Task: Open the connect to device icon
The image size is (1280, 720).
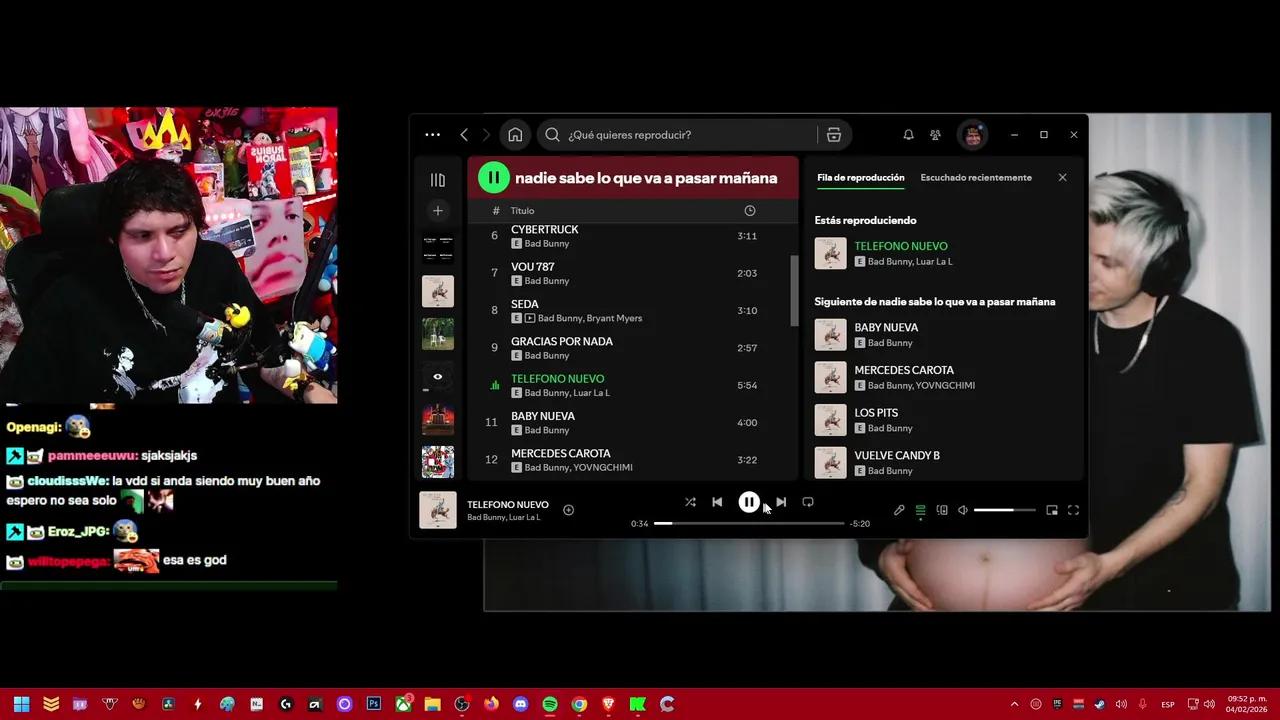Action: pyautogui.click(x=942, y=510)
